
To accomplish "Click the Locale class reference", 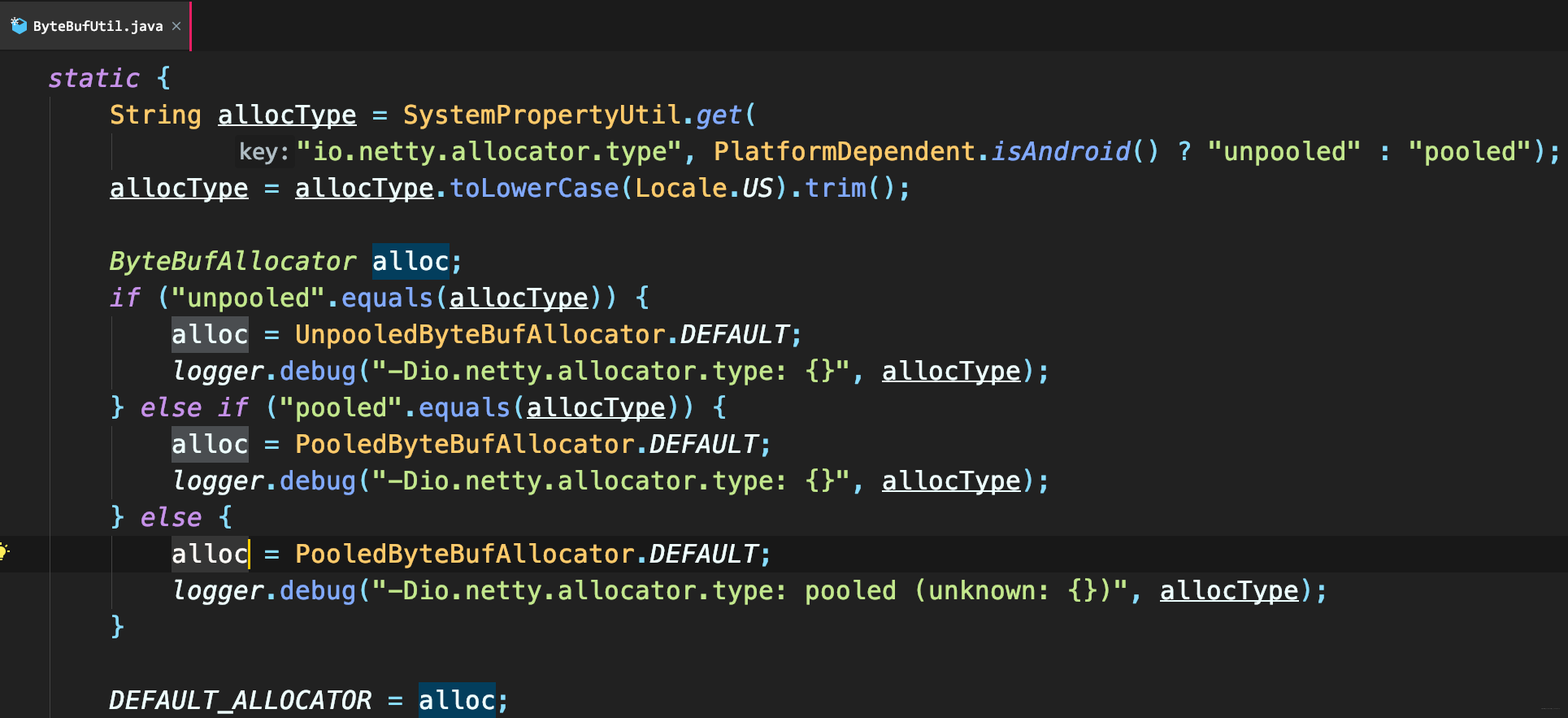I will click(680, 189).
